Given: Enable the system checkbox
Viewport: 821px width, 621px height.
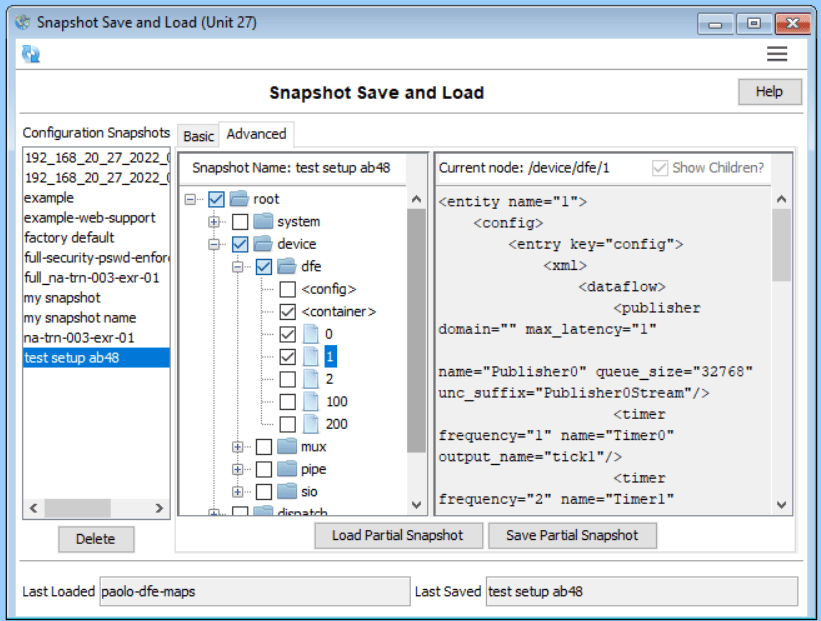Looking at the screenshot, I should pyautogui.click(x=240, y=221).
